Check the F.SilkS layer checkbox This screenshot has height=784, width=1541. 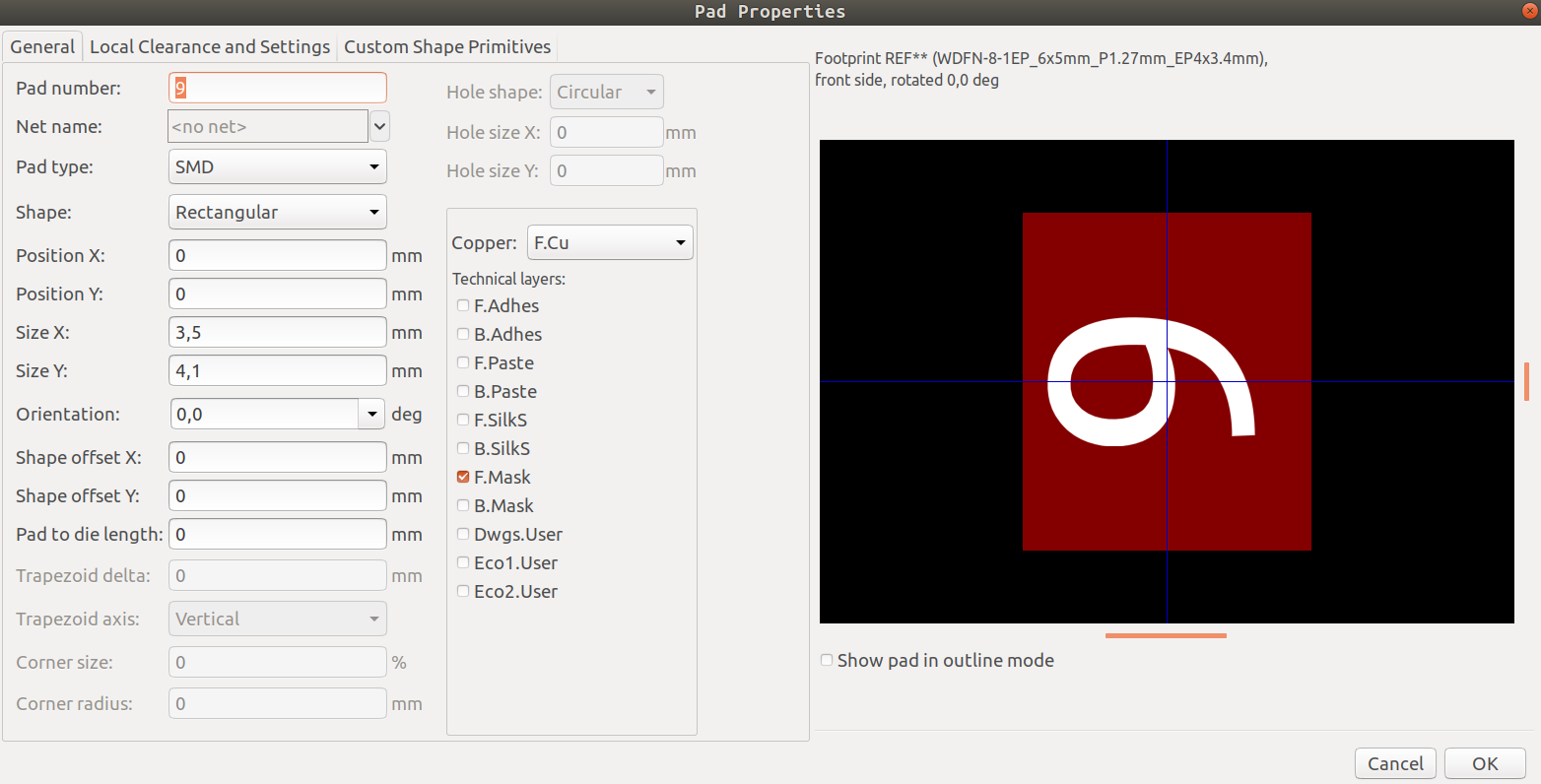(463, 420)
